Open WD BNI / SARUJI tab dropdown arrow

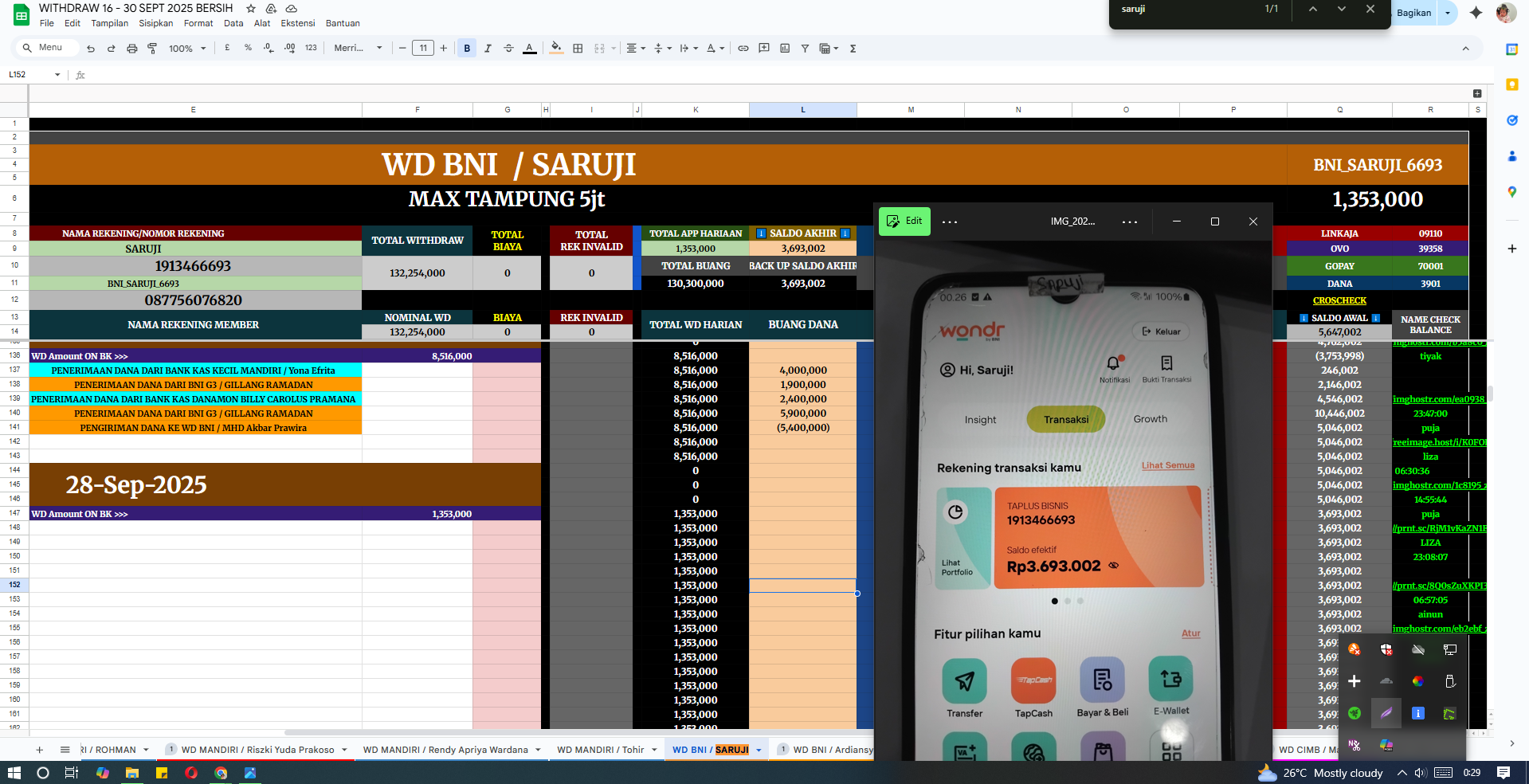click(759, 750)
